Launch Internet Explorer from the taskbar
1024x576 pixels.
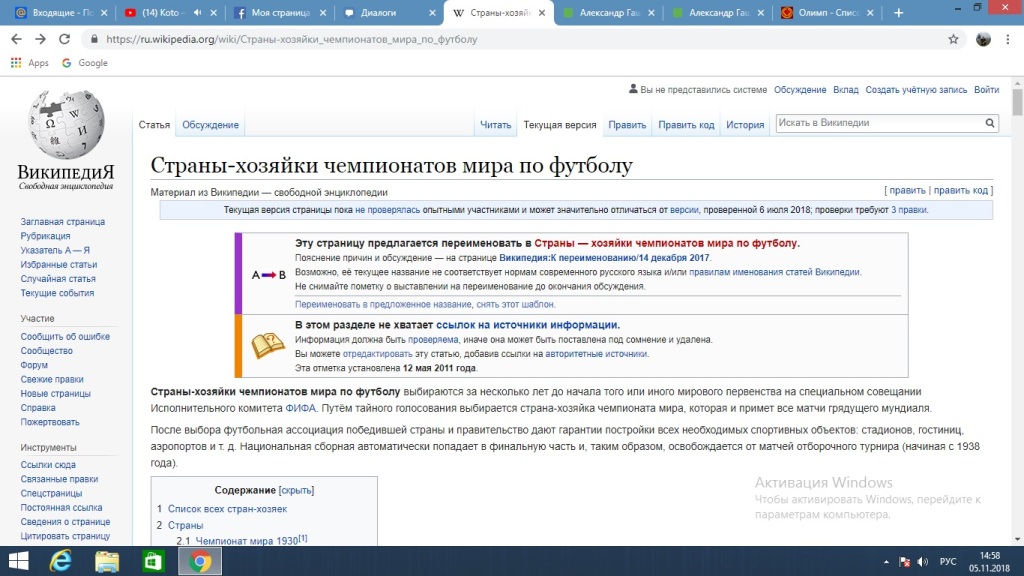(61, 561)
